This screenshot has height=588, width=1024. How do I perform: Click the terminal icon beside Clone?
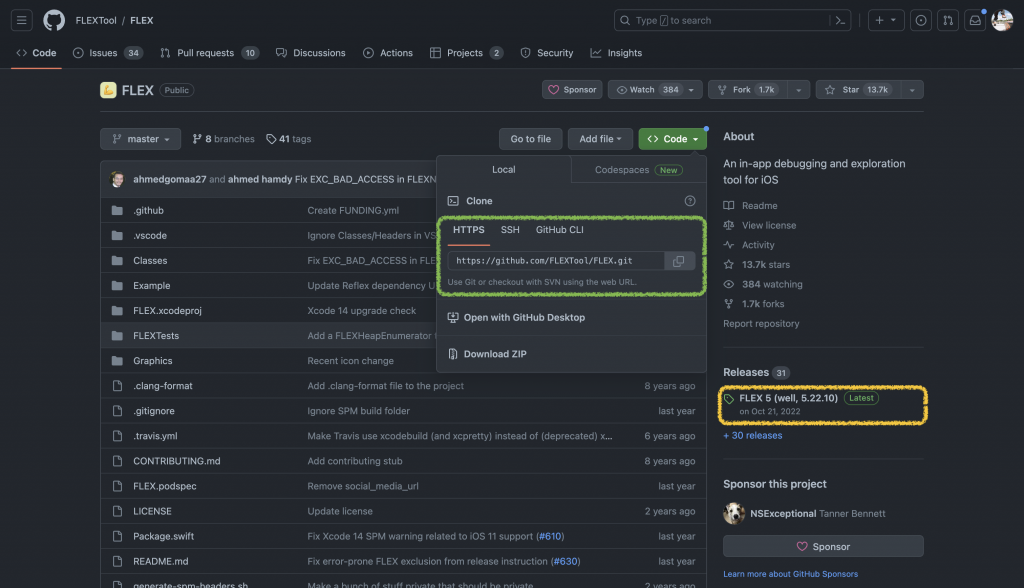point(453,201)
